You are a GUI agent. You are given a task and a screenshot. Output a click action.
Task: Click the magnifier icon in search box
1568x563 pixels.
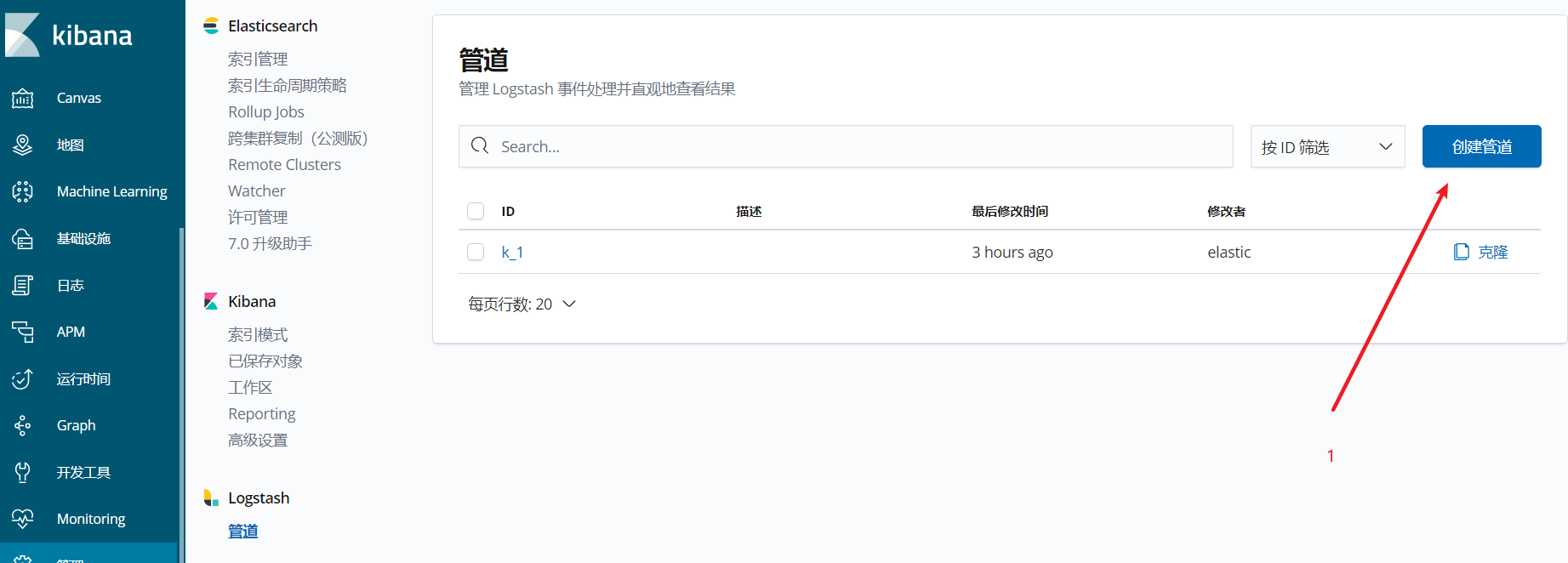tap(480, 146)
